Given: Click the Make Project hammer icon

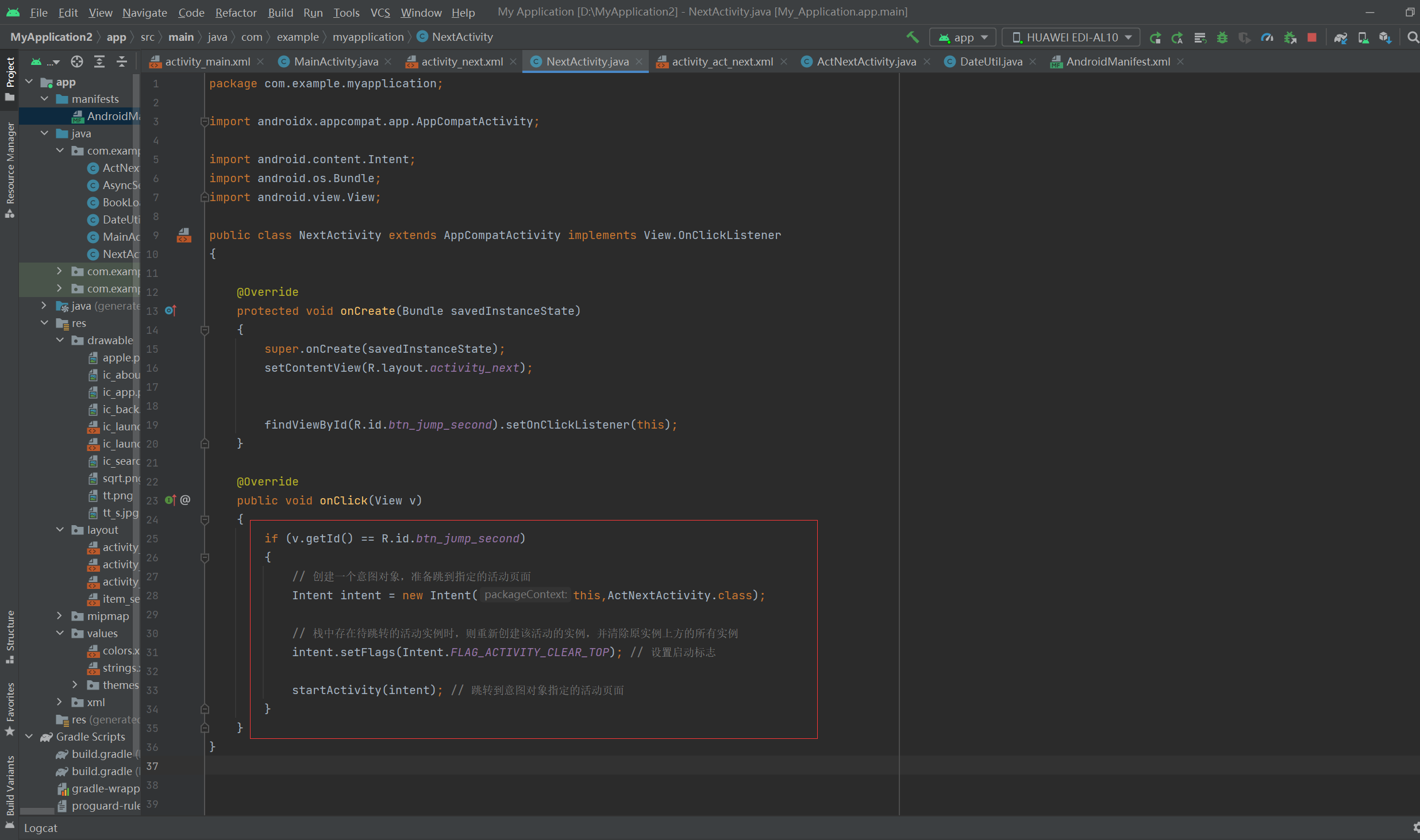Looking at the screenshot, I should (x=912, y=37).
